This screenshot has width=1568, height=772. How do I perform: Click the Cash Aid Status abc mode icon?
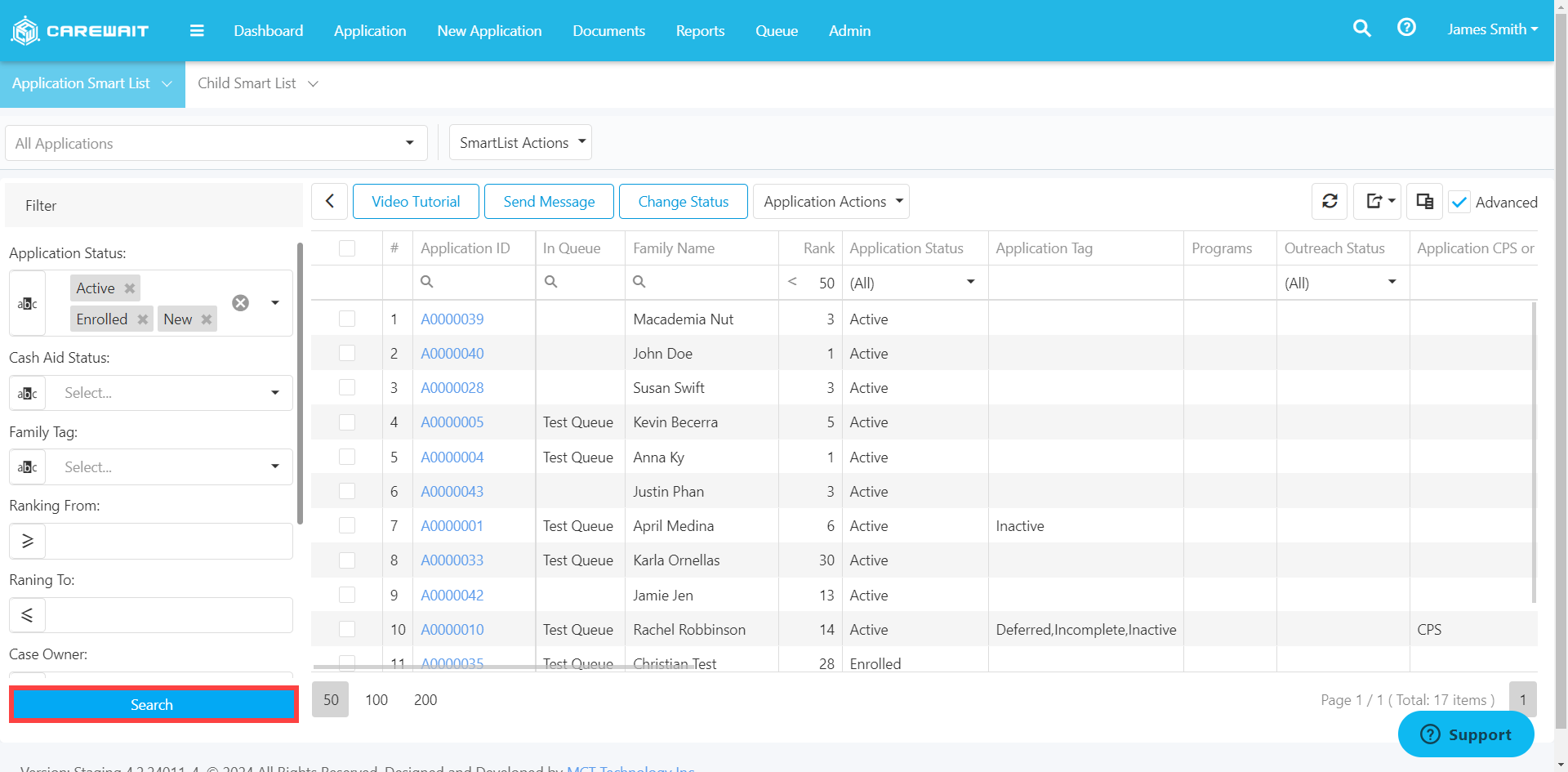[28, 393]
